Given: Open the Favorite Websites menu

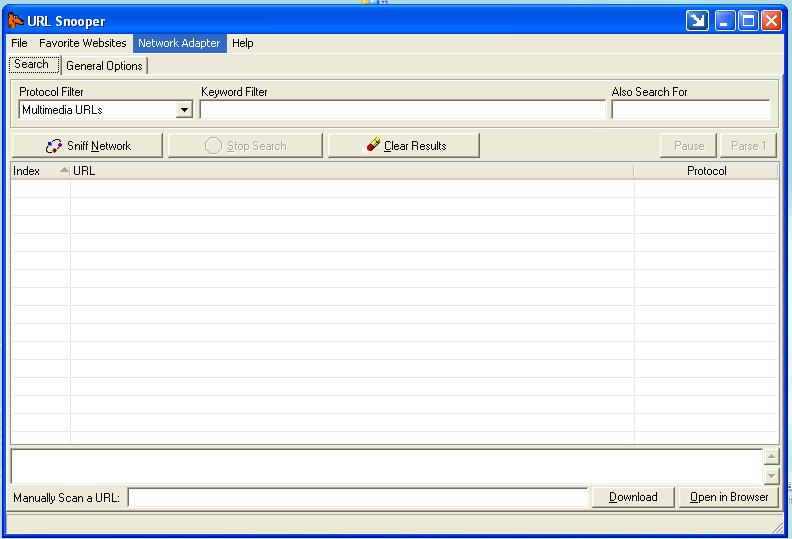Looking at the screenshot, I should 83,43.
